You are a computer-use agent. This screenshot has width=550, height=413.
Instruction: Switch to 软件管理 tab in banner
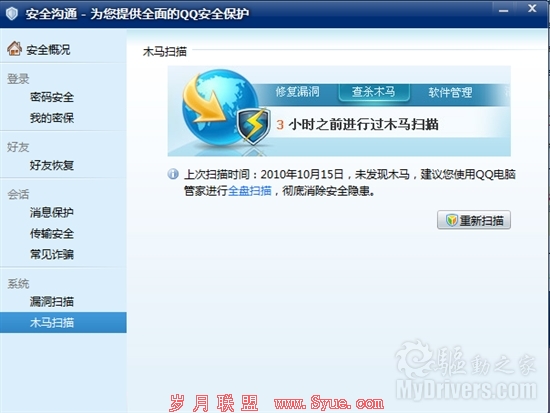tap(450, 93)
